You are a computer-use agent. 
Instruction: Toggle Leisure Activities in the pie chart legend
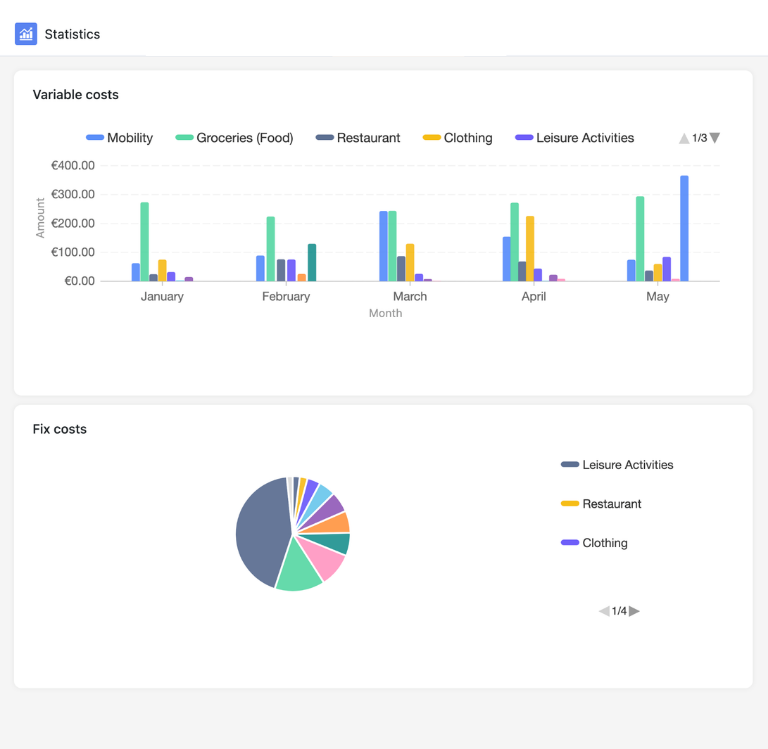pos(617,464)
